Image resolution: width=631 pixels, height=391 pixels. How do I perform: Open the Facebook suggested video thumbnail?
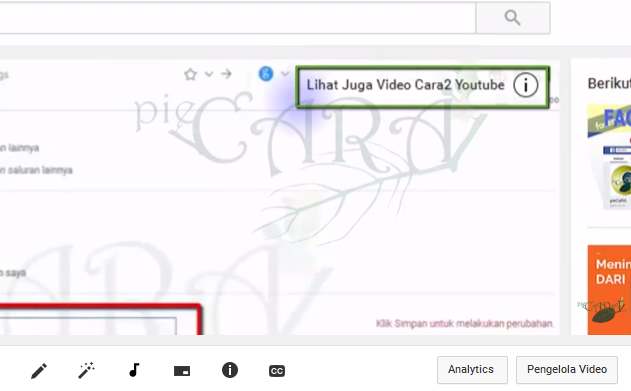click(x=609, y=157)
